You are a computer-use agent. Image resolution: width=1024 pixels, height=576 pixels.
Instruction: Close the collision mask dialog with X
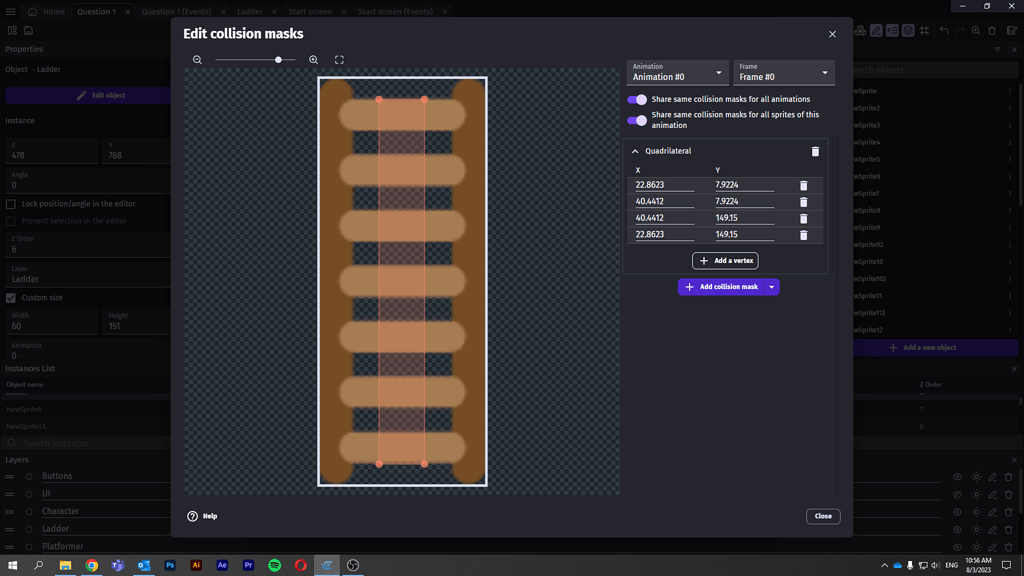click(x=832, y=34)
